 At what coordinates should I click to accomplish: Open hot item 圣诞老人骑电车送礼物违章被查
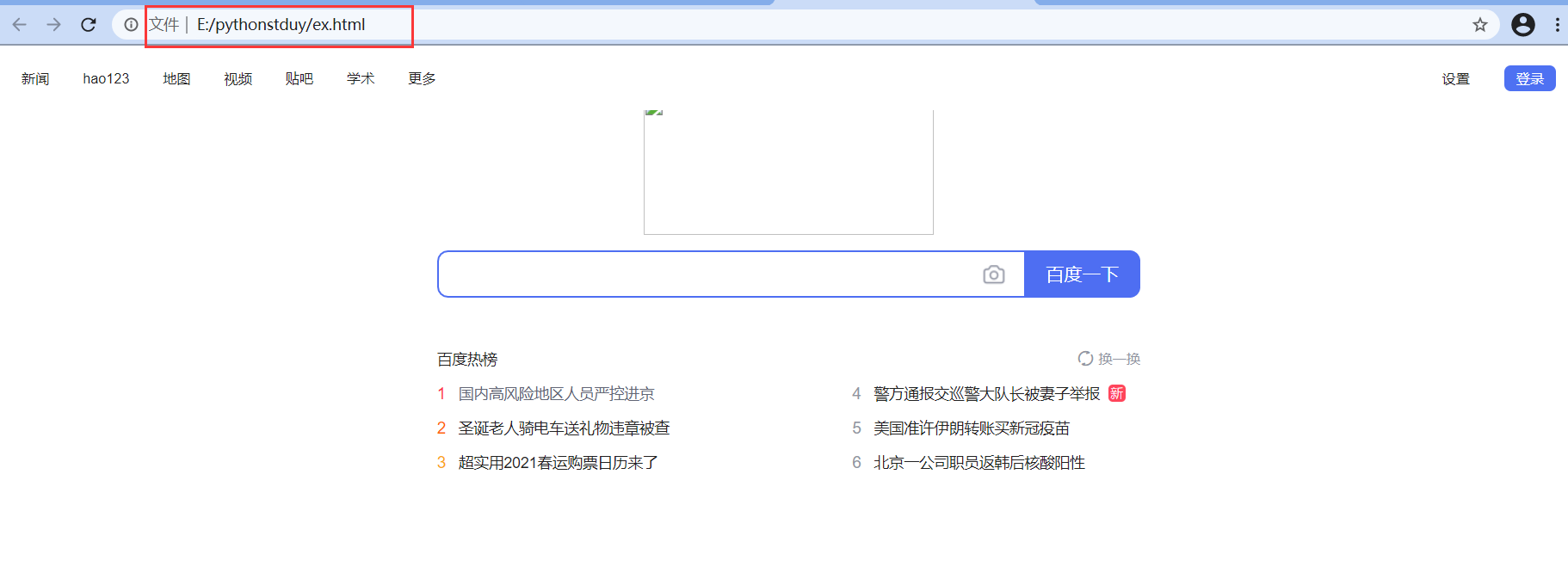[564, 428]
